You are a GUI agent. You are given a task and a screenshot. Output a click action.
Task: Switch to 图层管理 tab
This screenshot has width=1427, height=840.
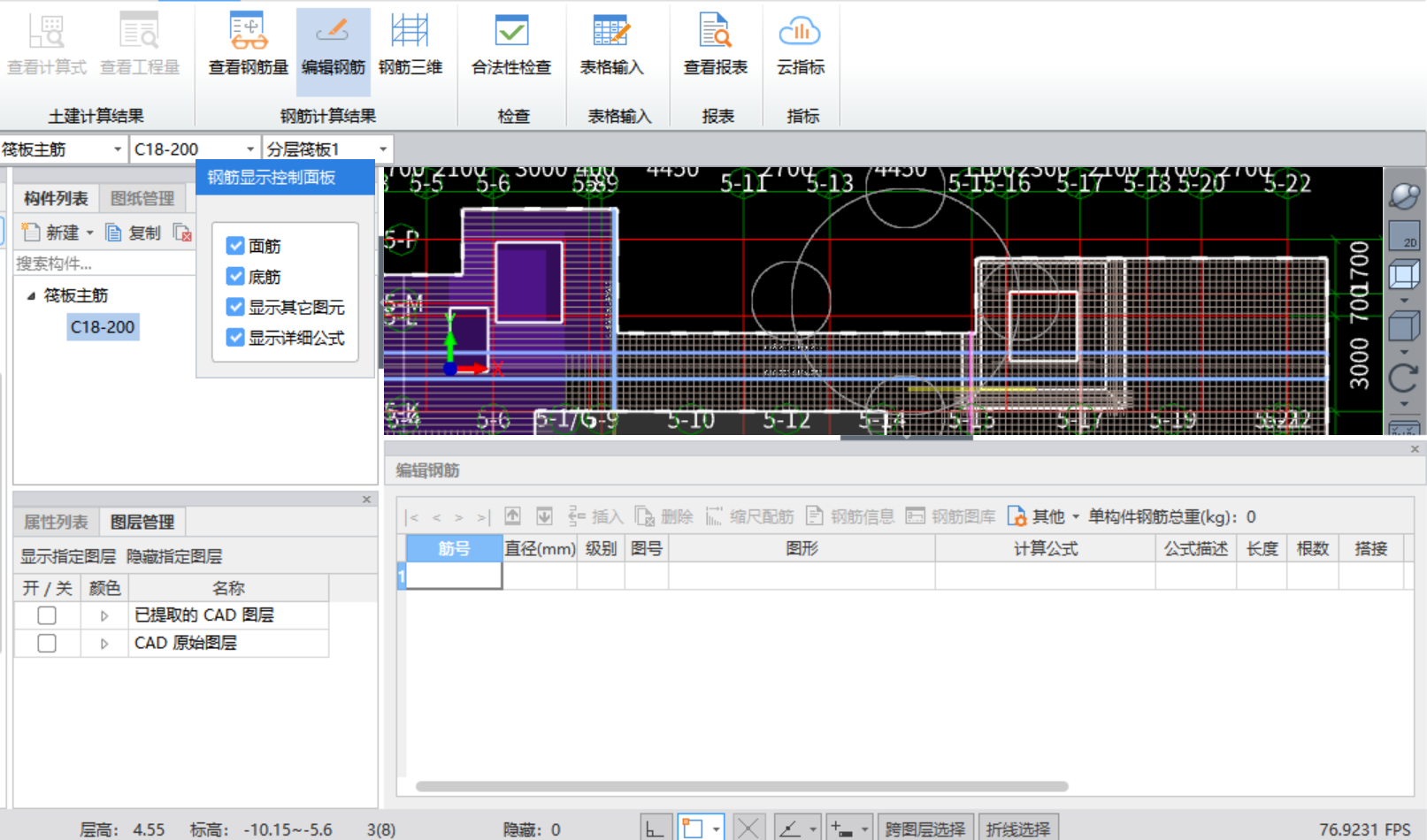[142, 522]
